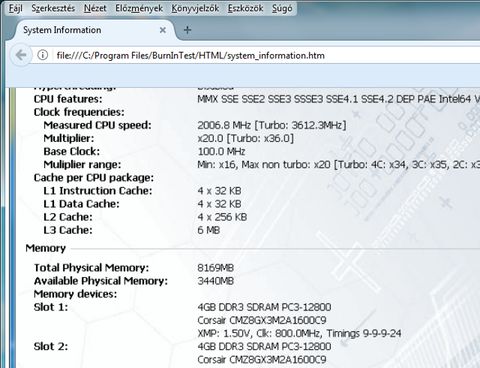
Task: Select the 'x20.0 [Turbo: x36.0]' value
Action: click(246, 138)
